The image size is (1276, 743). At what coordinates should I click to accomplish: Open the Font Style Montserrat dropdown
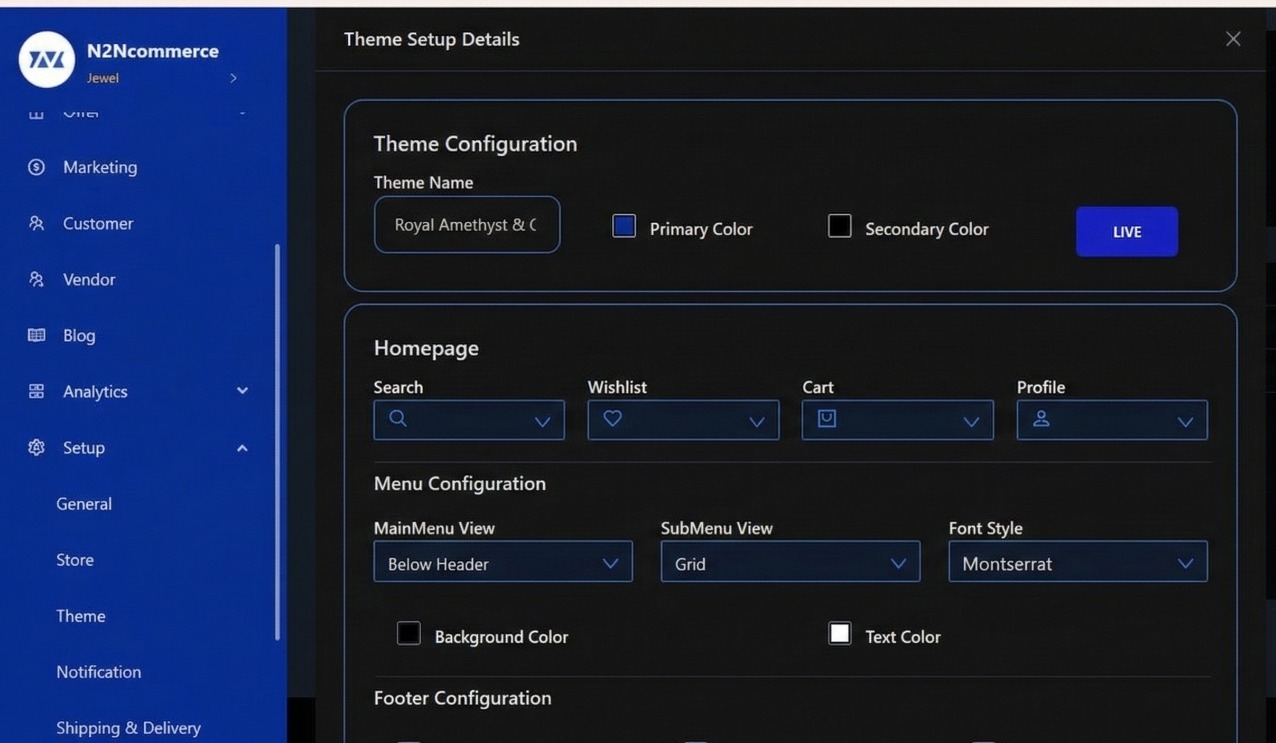tap(1078, 562)
